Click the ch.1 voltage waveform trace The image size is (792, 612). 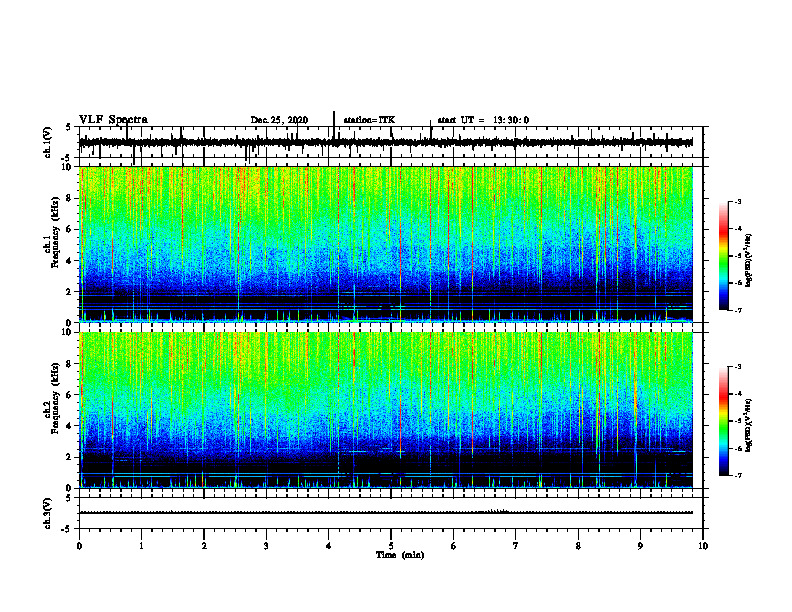pos(385,142)
